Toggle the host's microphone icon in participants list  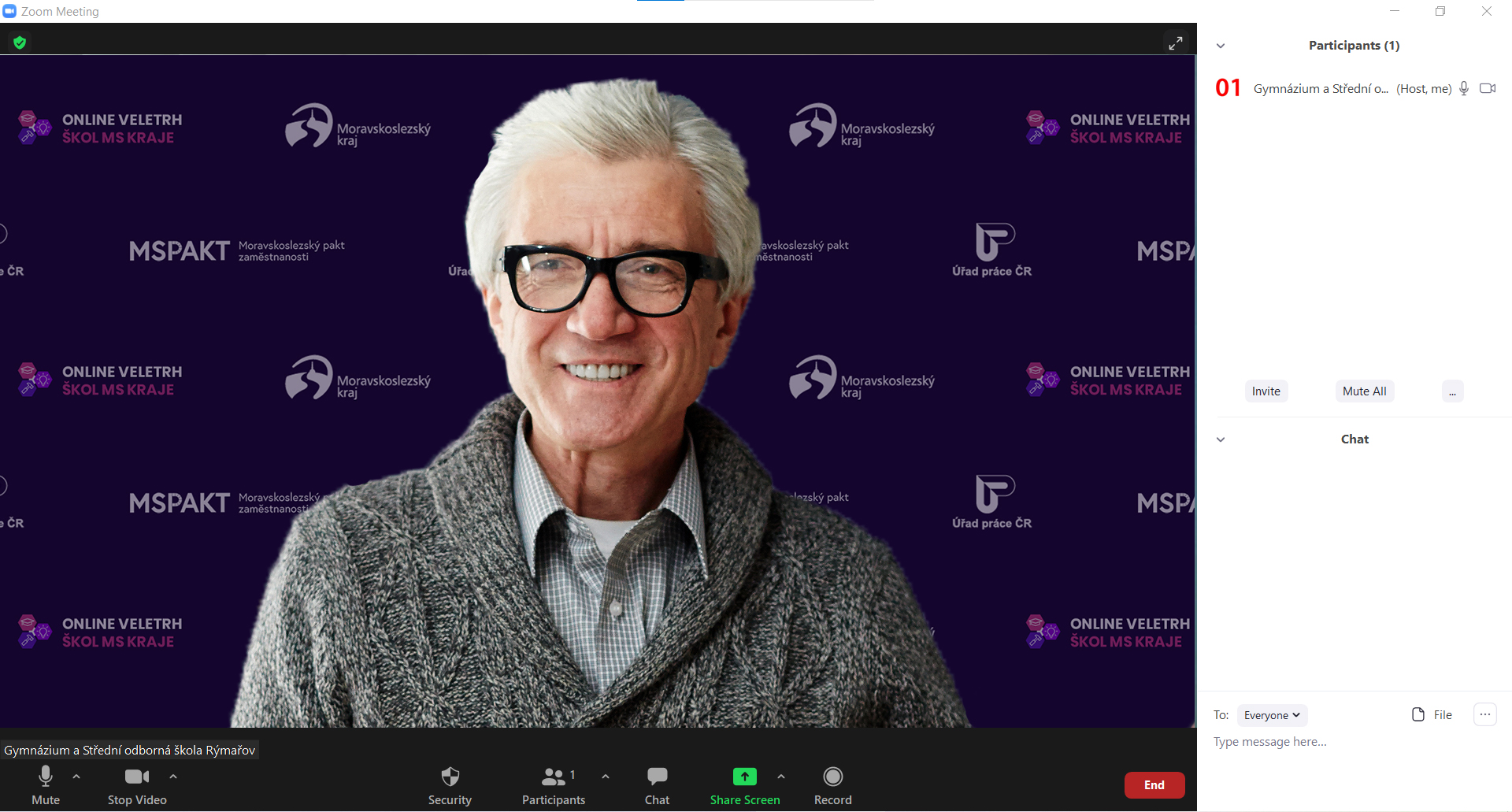tap(1464, 88)
